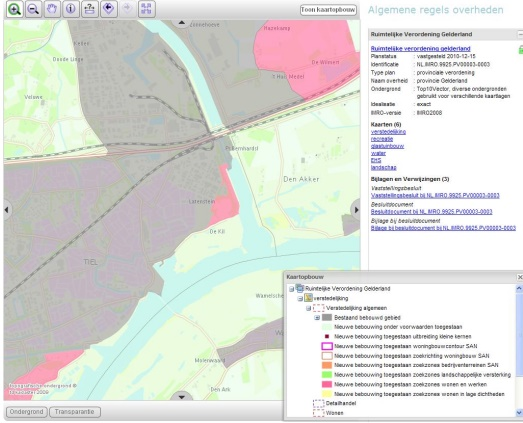Collapse the Ruimtelijke Verordening Gelderland tree node
The image size is (523, 423).
tap(292, 289)
